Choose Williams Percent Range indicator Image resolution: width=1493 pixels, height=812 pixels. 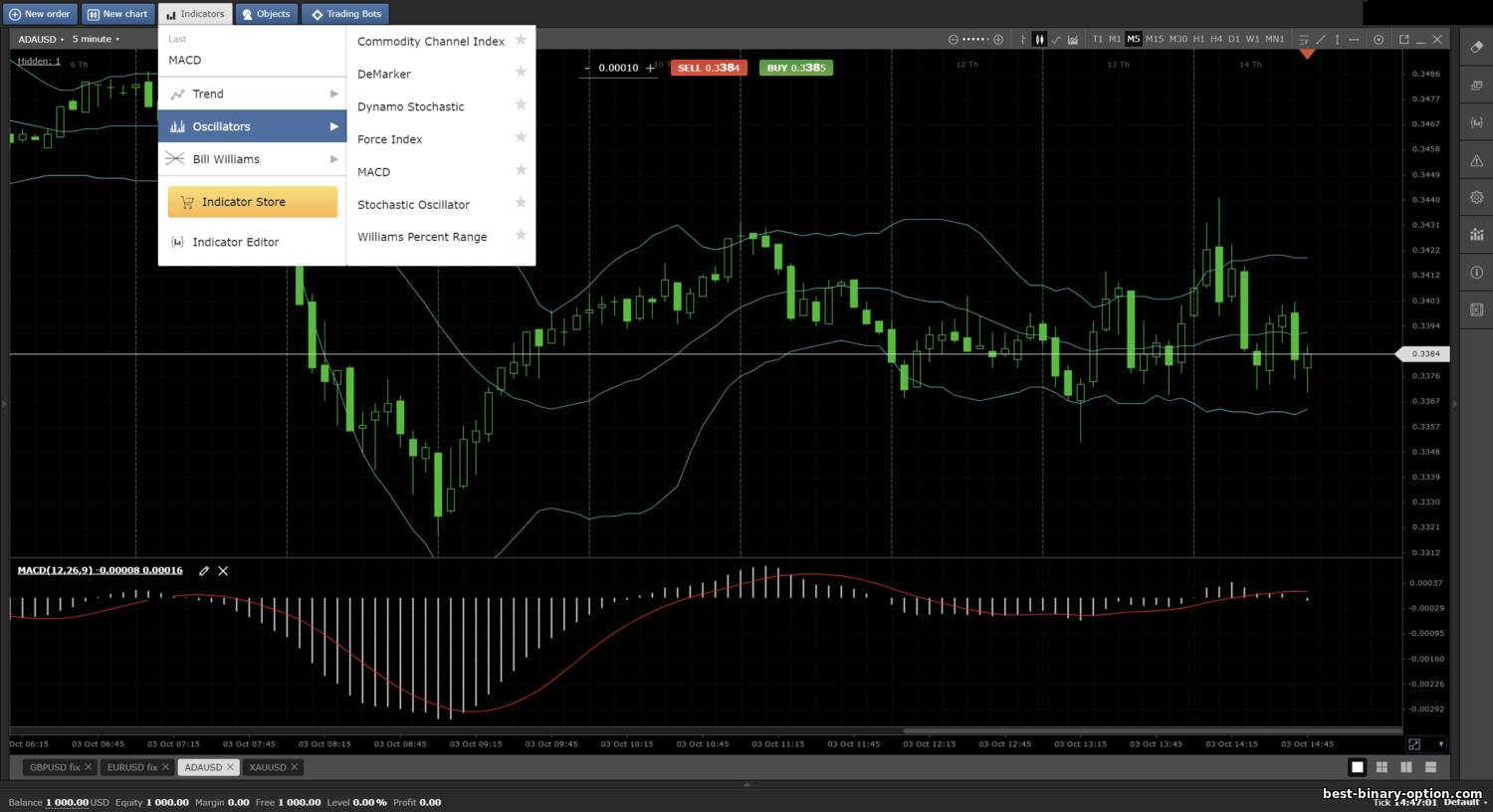pos(422,237)
